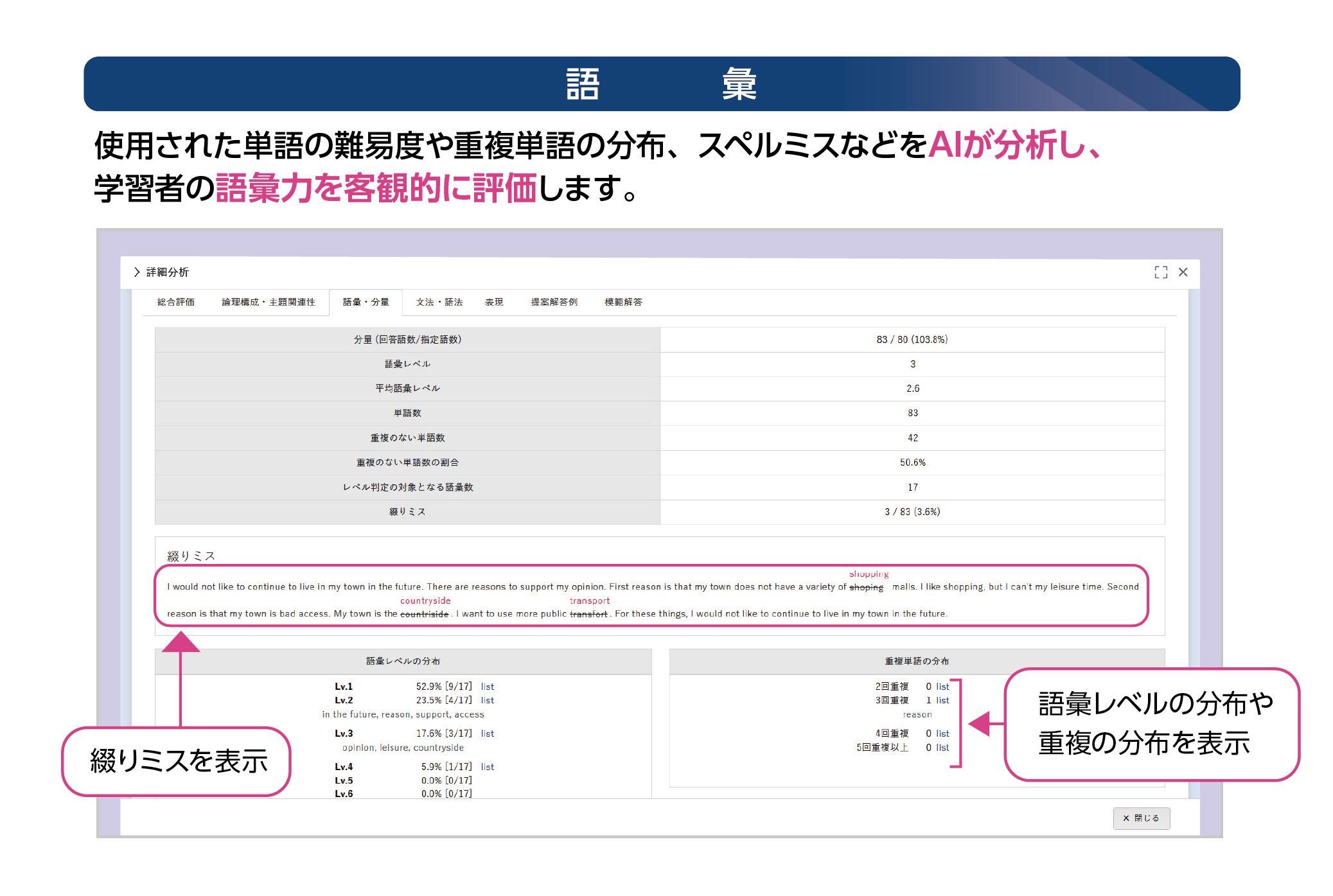Screen dimensions: 1333x896
Task: Open the Lv.4 list link
Action: click(488, 767)
